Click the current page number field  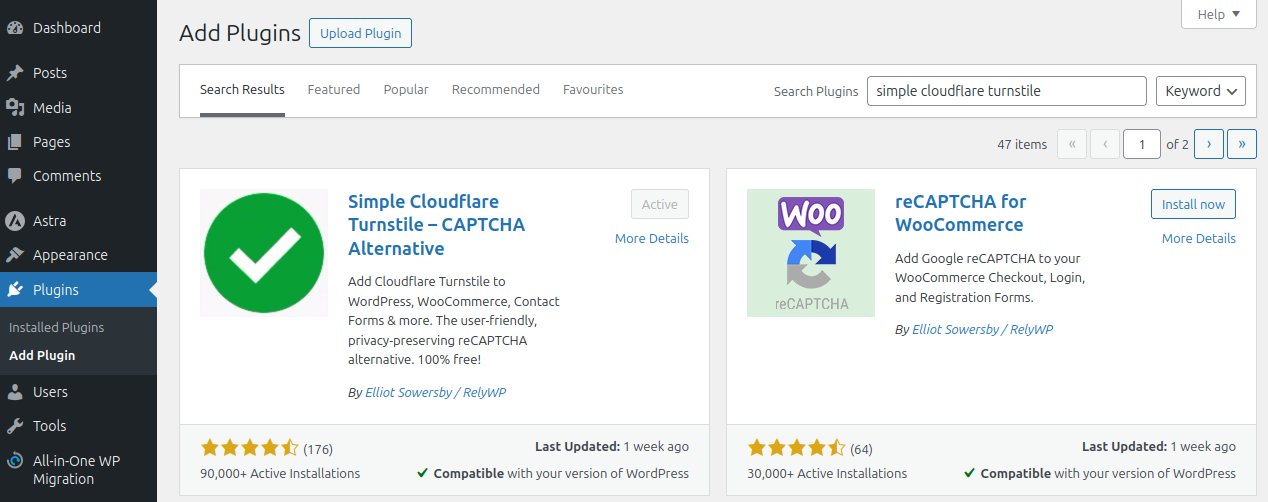[1142, 144]
